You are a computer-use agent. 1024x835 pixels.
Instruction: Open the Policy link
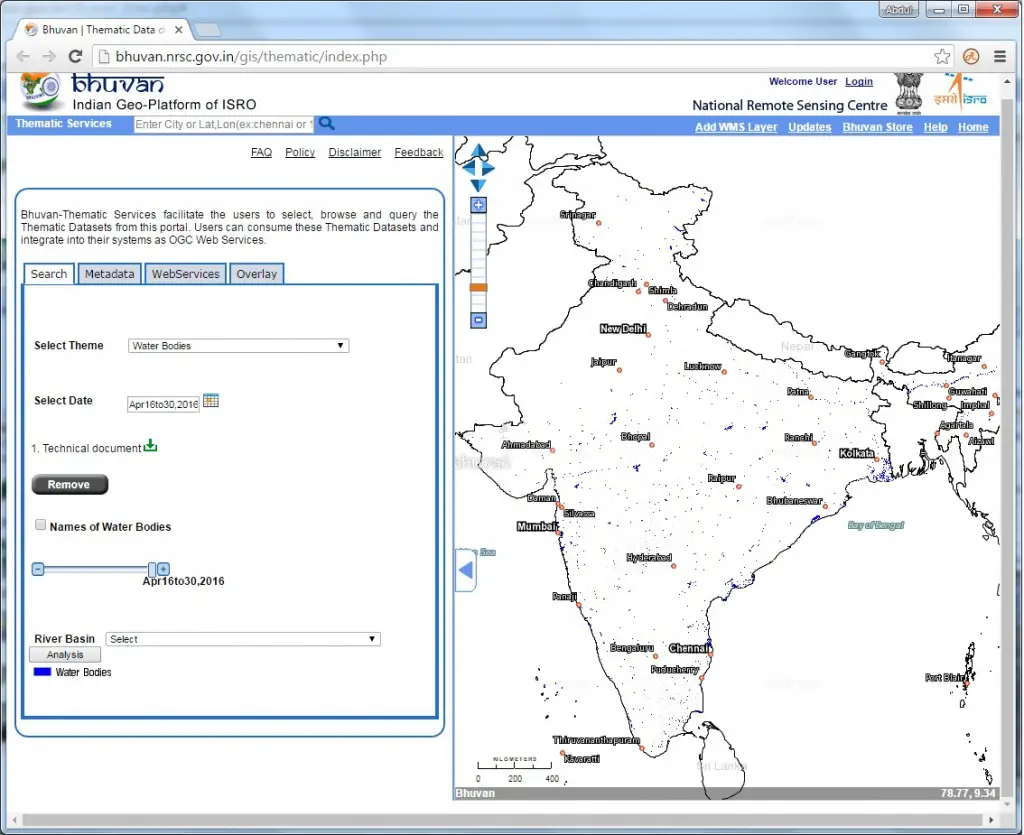(300, 152)
